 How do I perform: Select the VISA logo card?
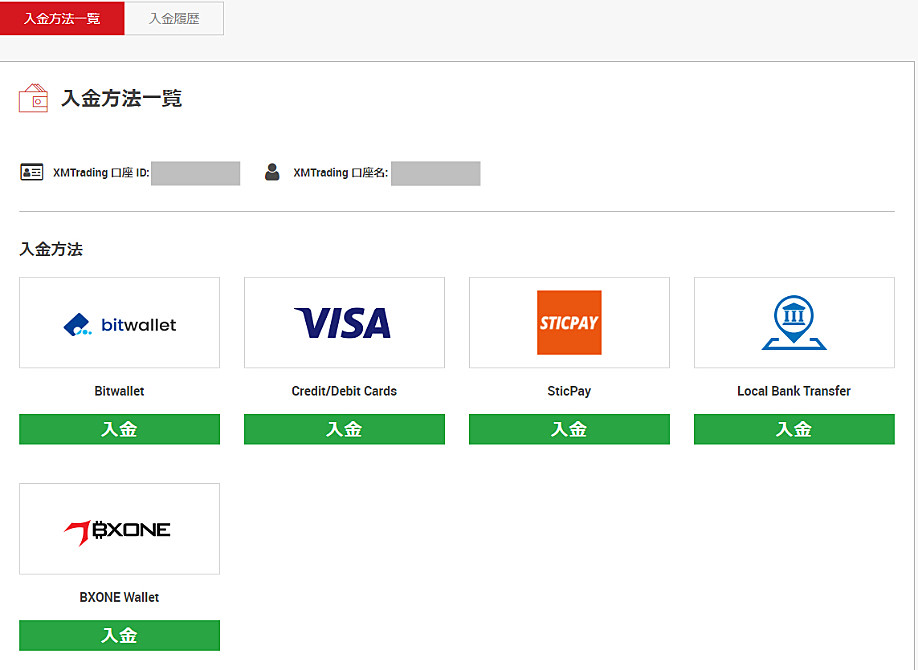[344, 323]
